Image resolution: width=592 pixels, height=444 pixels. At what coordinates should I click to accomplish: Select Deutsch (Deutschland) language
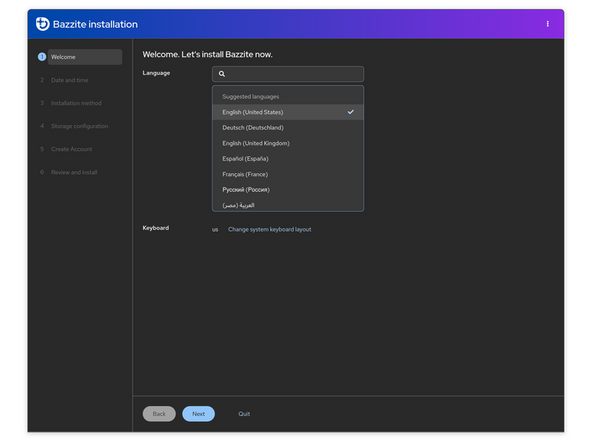(288, 128)
